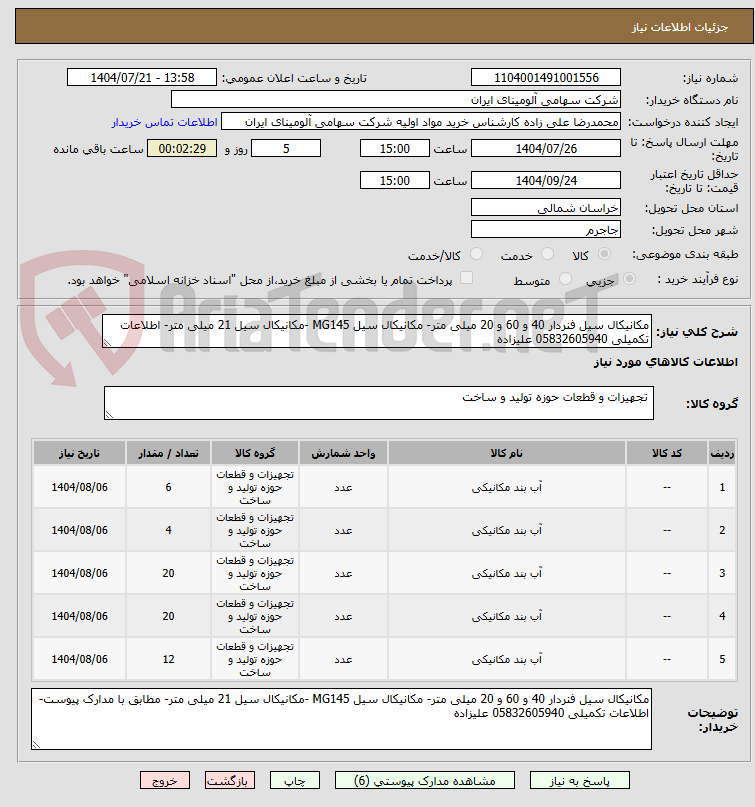Image resolution: width=755 pixels, height=807 pixels.
Task: Click the row number 5 cell
Action: [722, 659]
